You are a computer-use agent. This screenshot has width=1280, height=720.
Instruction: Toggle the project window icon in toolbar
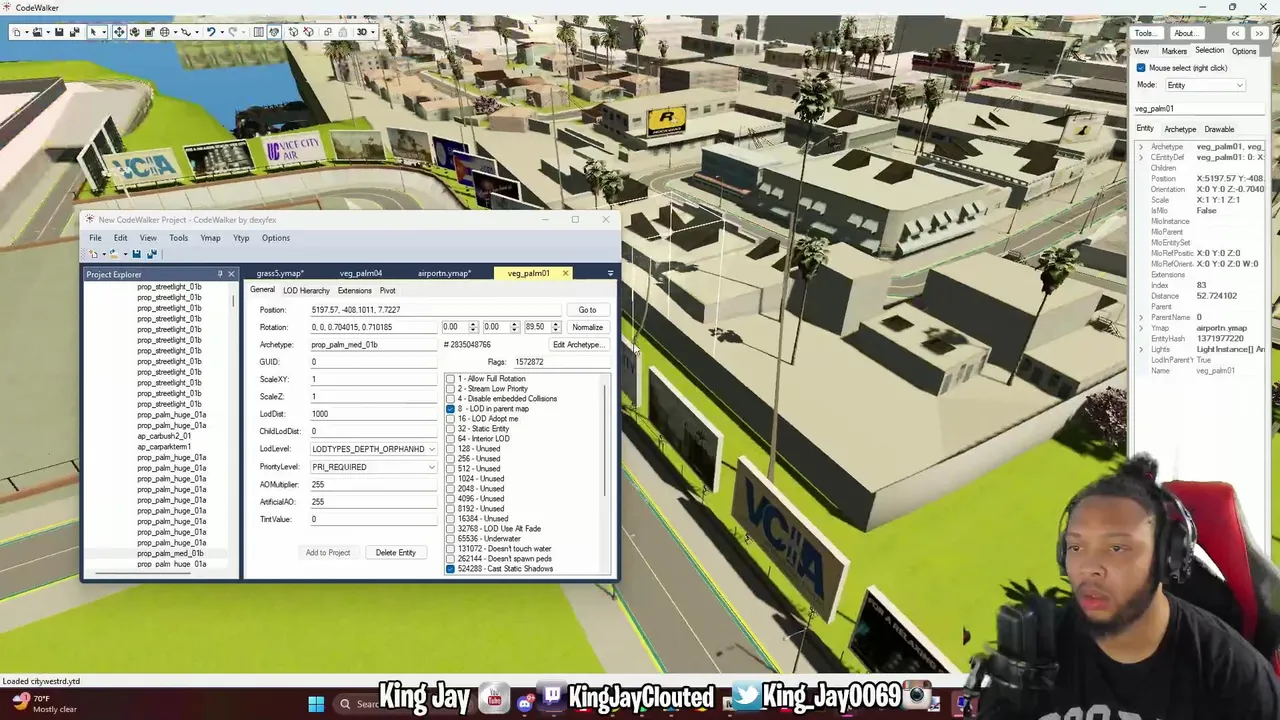[274, 32]
